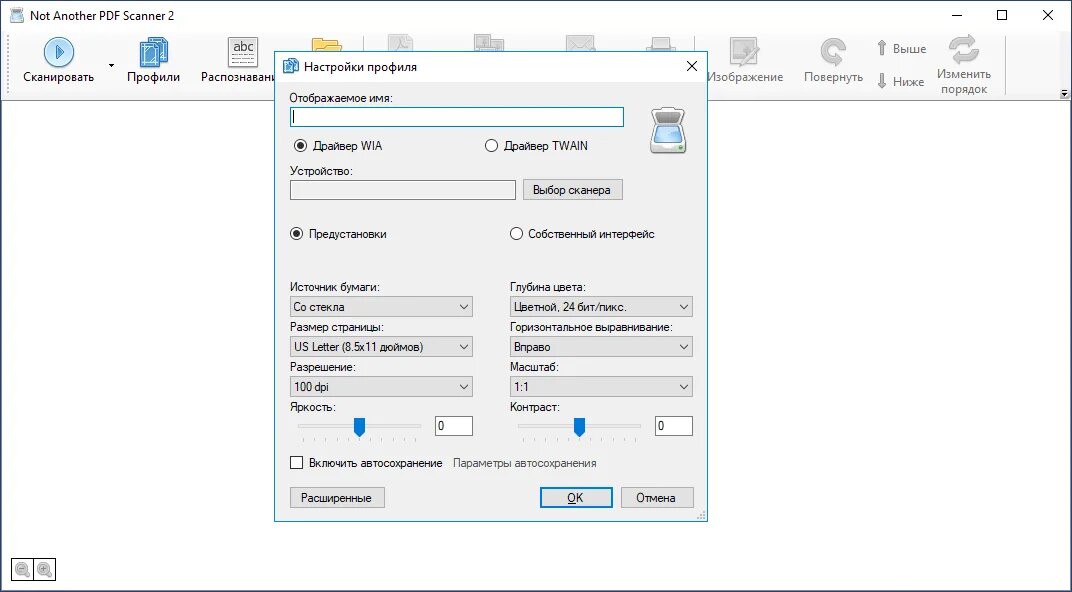Select the Драйвер TWAIN radio button
The width and height of the screenshot is (1072, 592).
[x=491, y=146]
